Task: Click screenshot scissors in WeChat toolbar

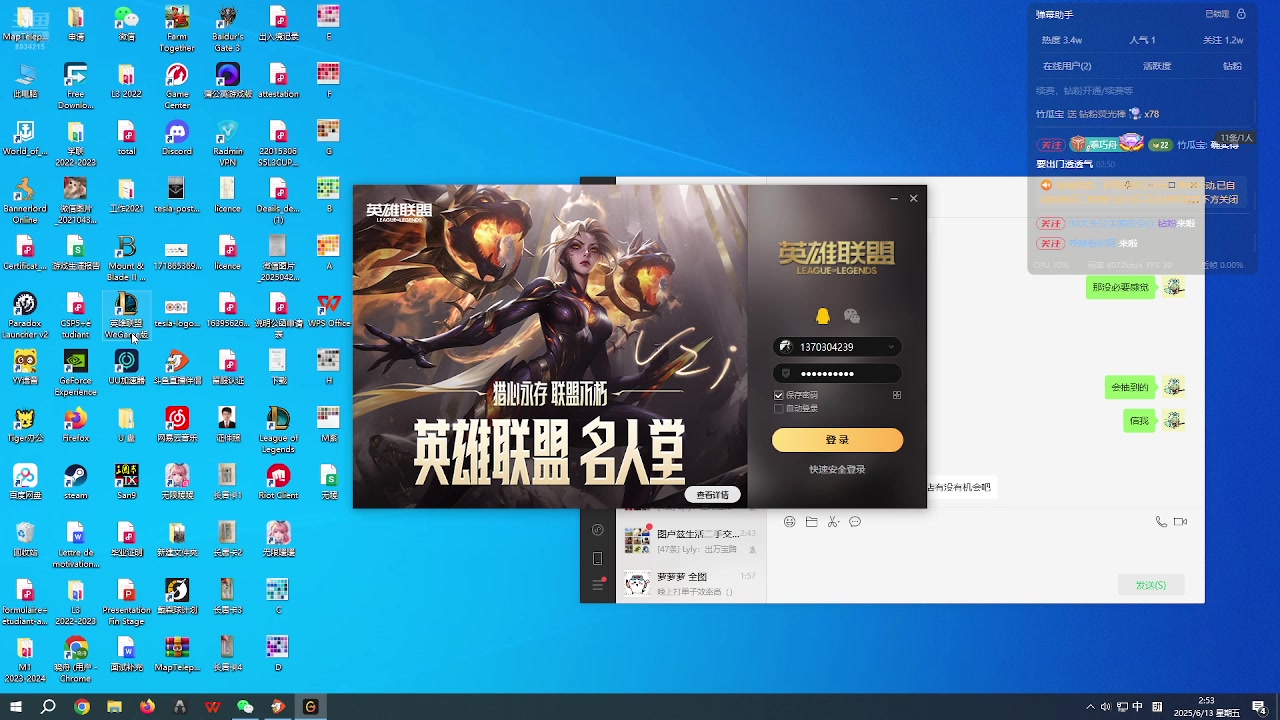Action: [833, 522]
